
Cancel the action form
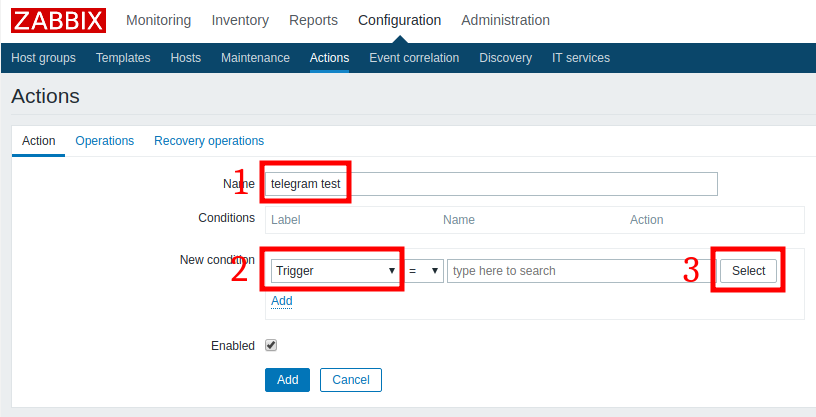351,380
